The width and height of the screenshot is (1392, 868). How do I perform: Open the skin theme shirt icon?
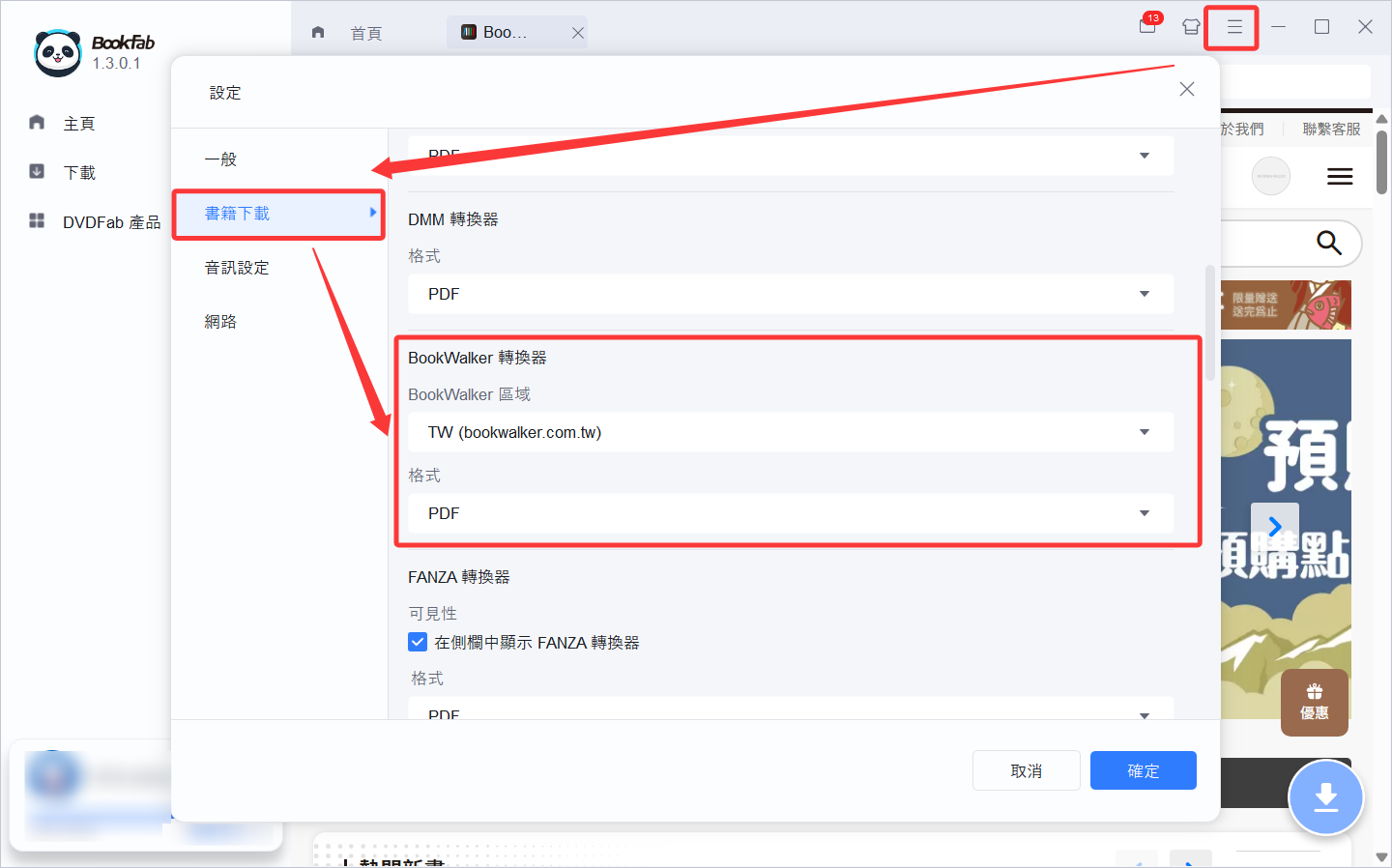pyautogui.click(x=1191, y=27)
